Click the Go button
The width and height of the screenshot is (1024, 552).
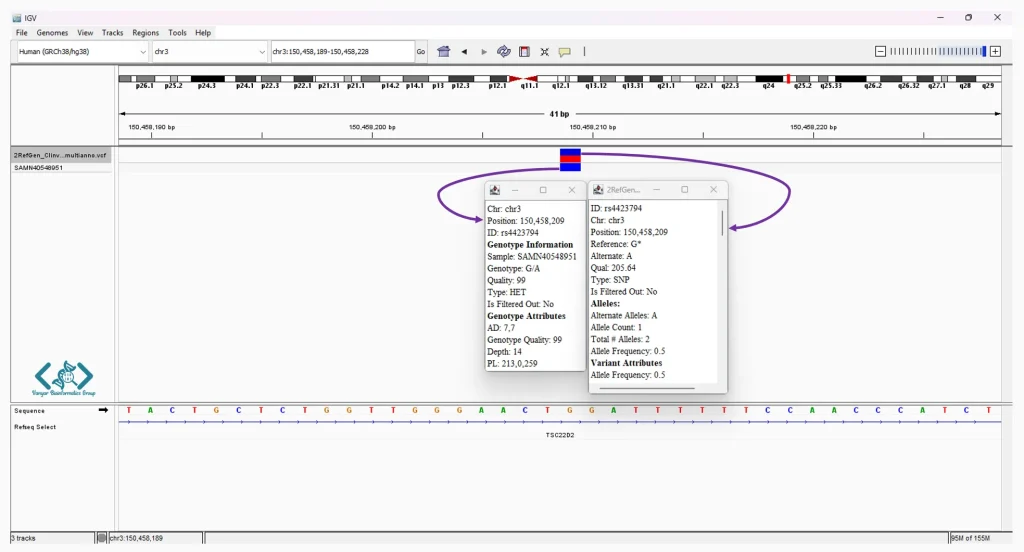[421, 52]
